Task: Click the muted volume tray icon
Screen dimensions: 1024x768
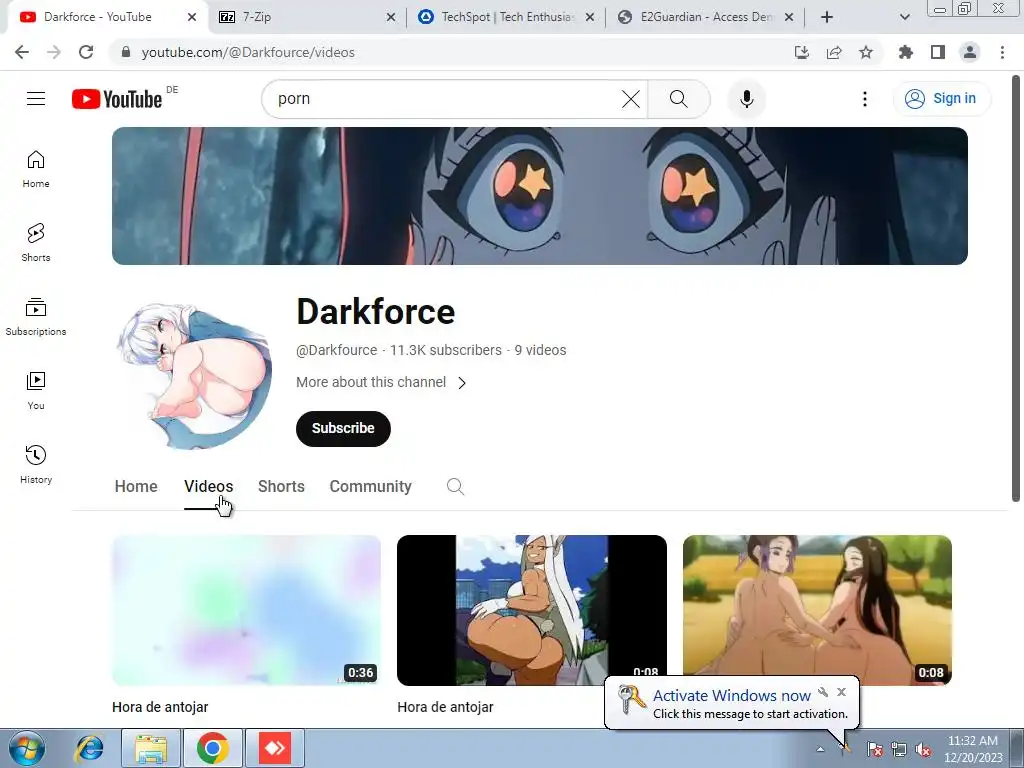Action: tap(923, 750)
